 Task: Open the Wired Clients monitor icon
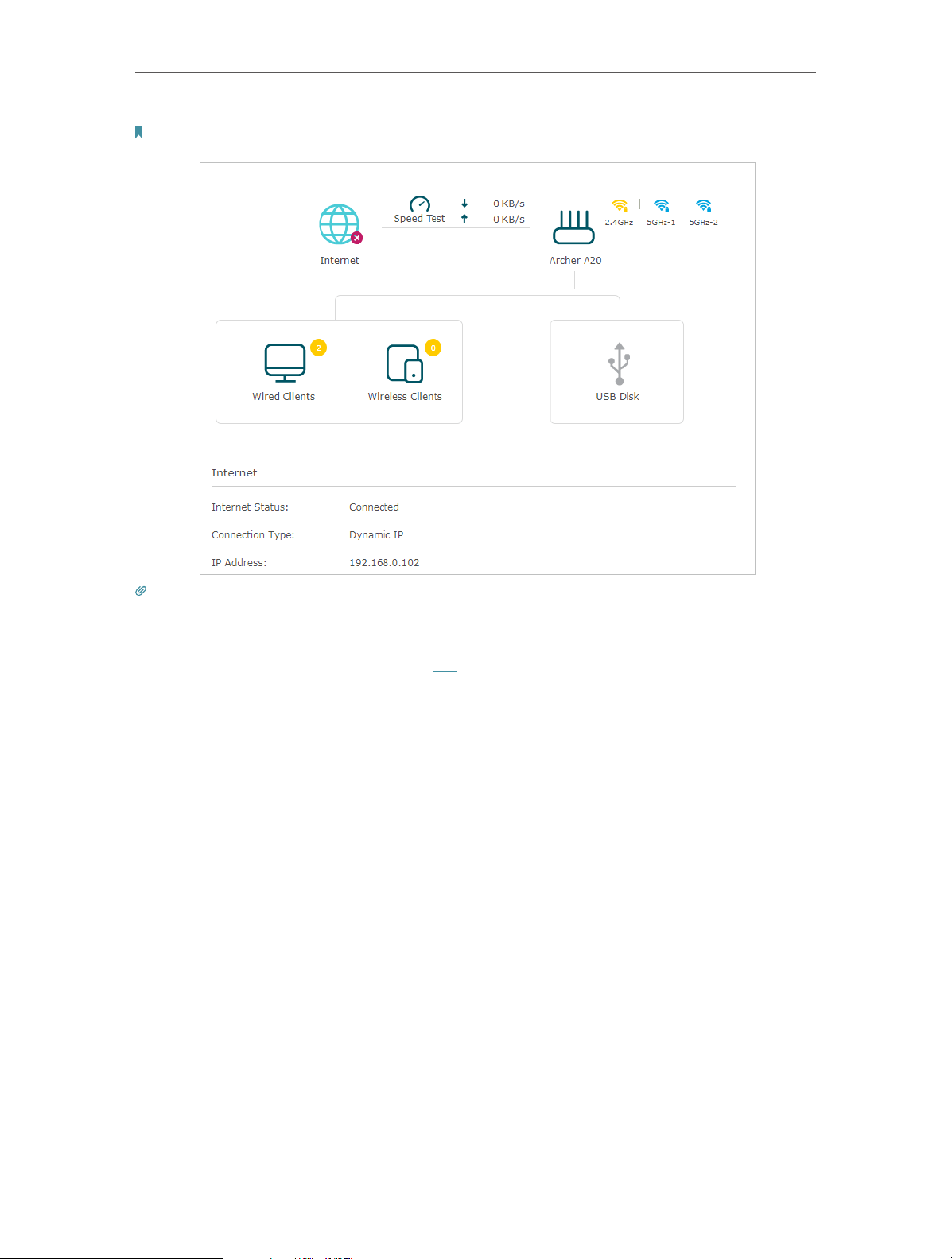pyautogui.click(x=285, y=363)
